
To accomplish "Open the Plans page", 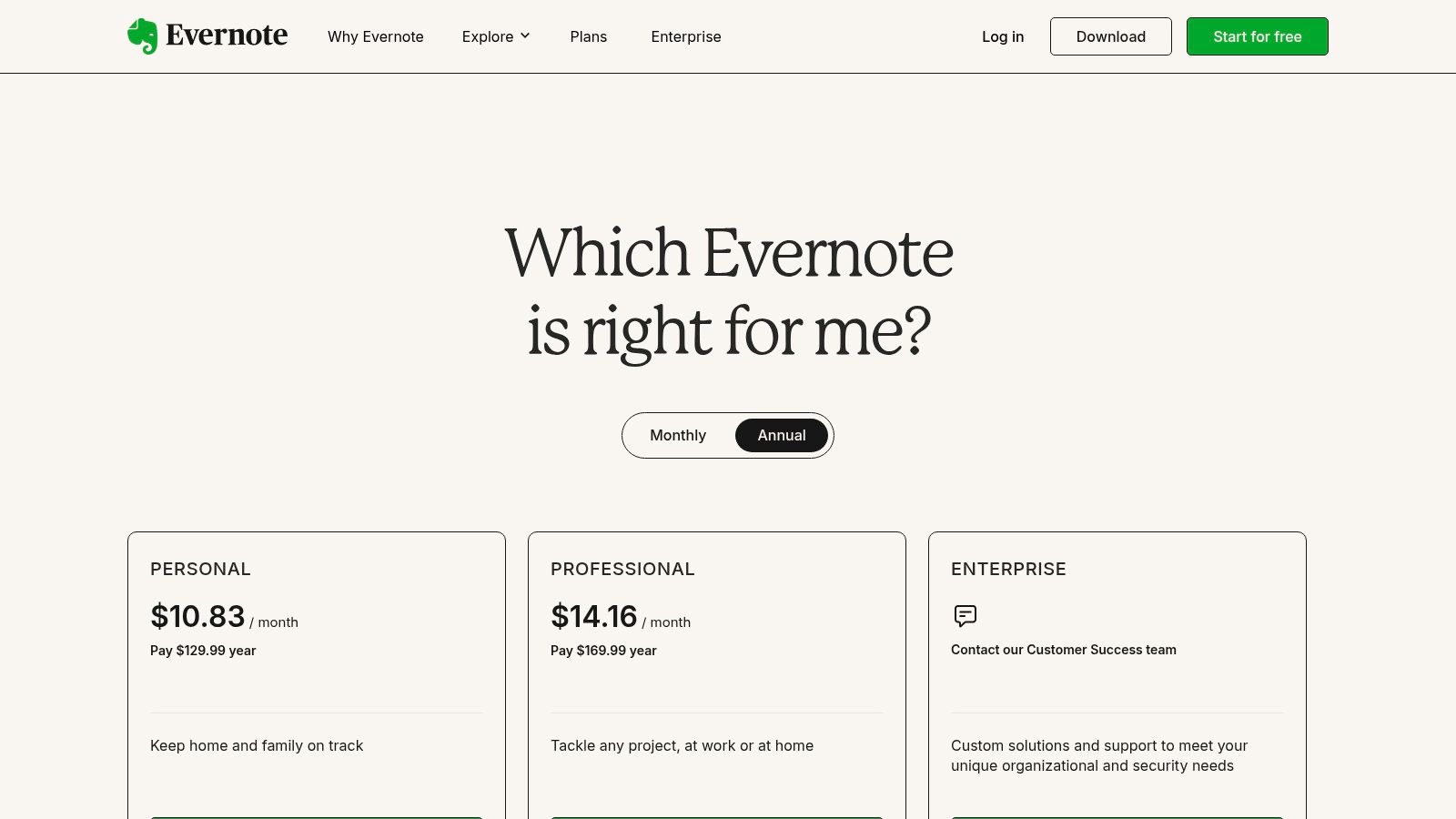I will [588, 36].
